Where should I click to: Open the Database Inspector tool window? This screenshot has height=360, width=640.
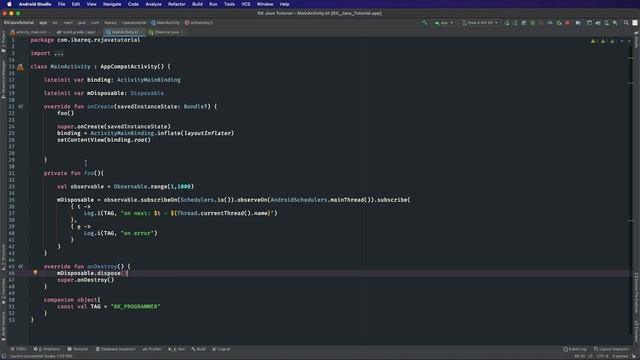click(x=116, y=349)
